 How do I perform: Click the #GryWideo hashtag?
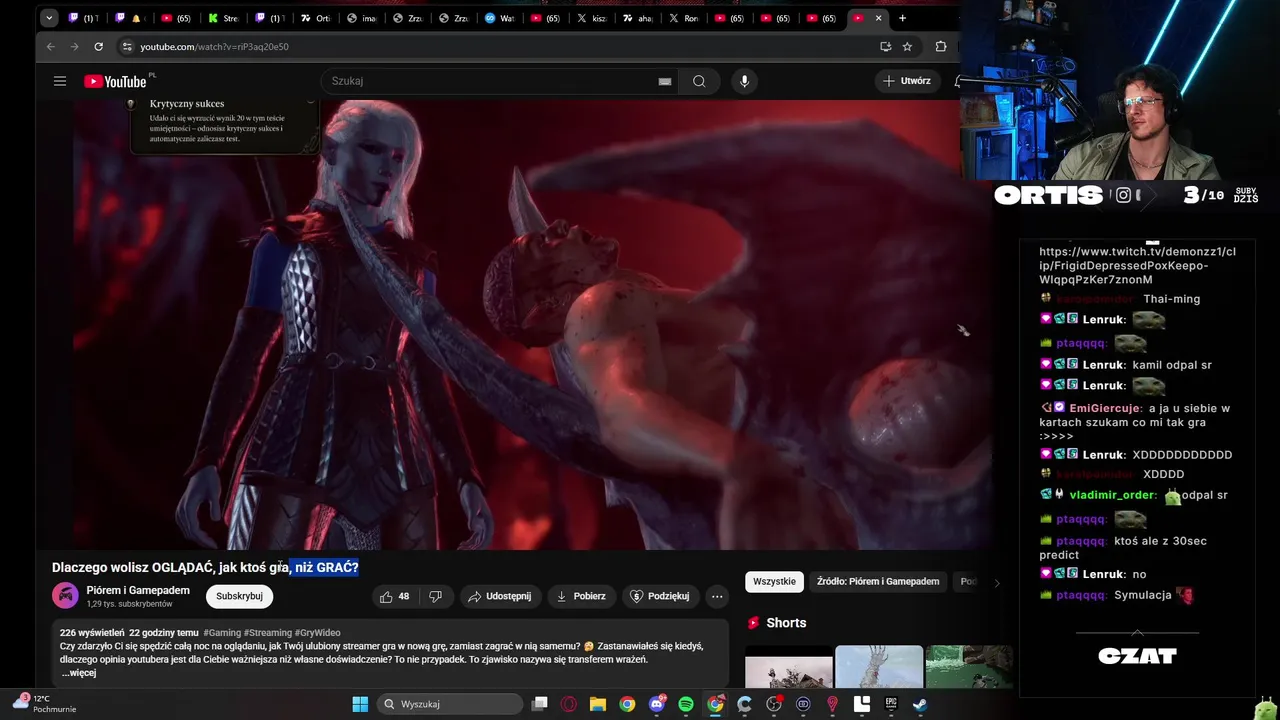click(318, 633)
